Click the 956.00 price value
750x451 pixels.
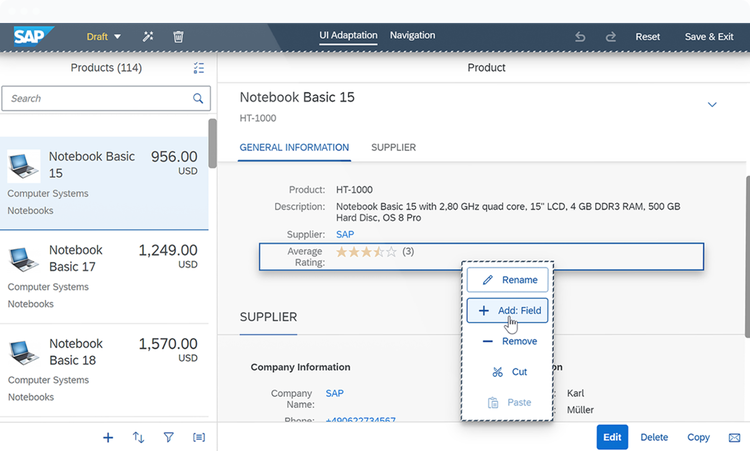[x=174, y=156]
